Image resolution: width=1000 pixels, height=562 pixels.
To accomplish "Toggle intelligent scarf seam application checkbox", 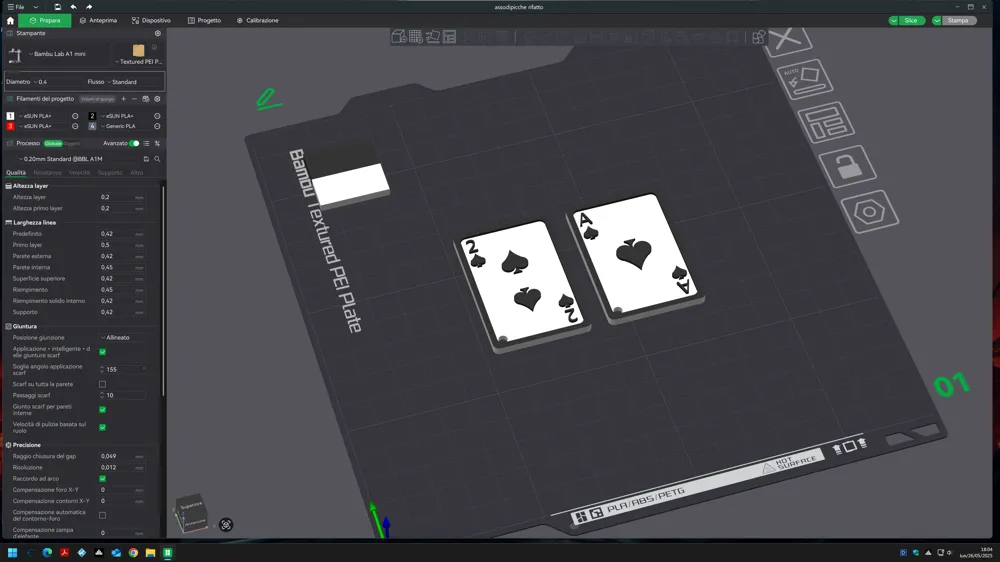I will (x=102, y=352).
